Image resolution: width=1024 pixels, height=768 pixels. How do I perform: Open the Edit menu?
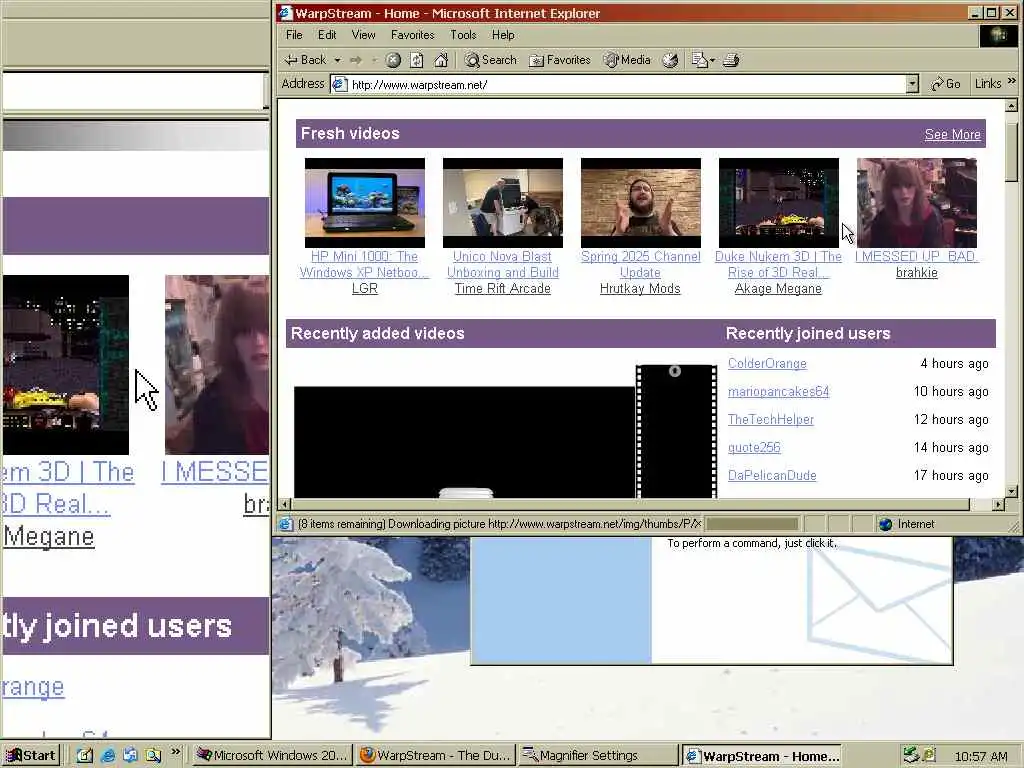[x=327, y=35]
